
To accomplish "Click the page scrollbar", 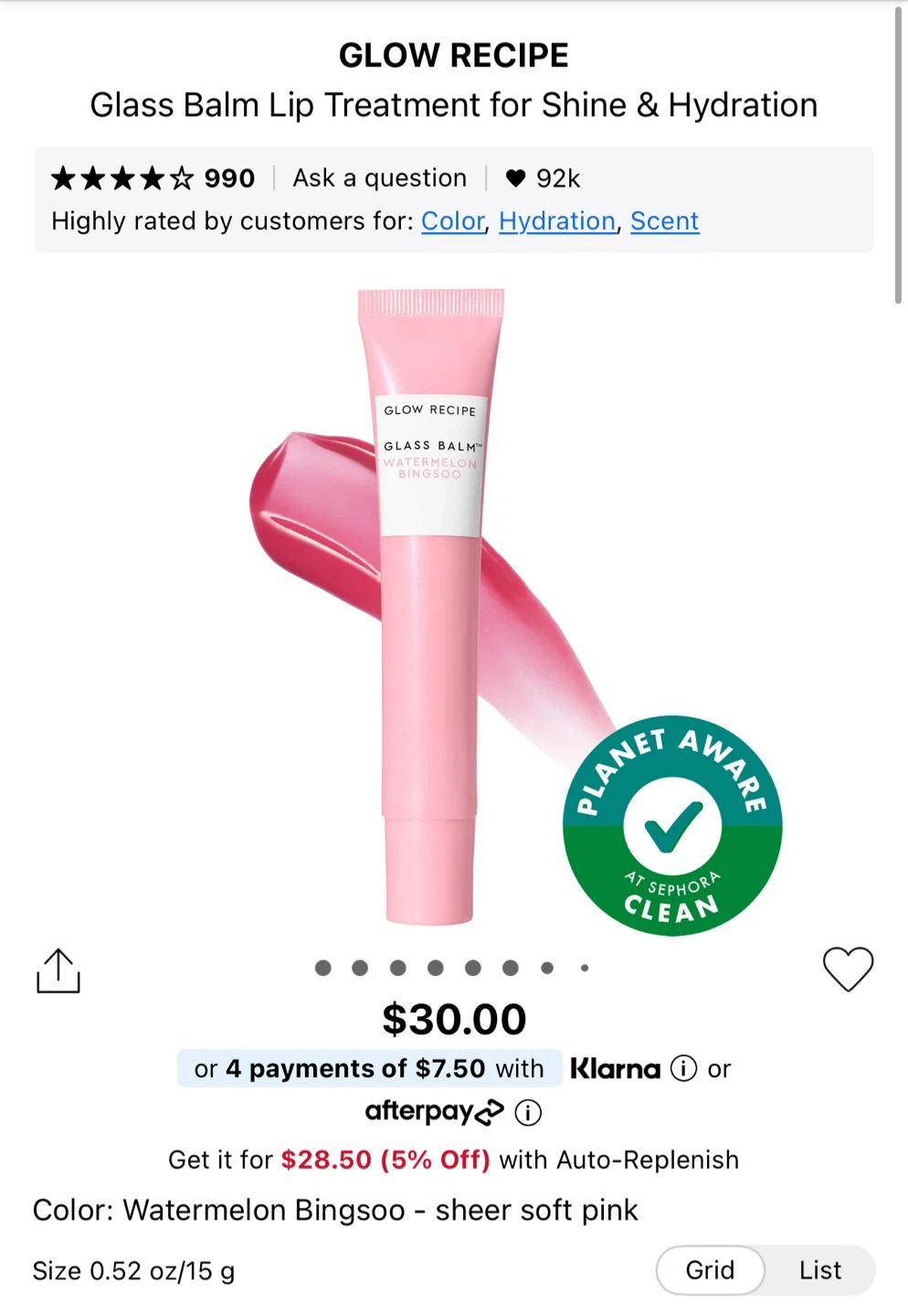I will (898, 155).
